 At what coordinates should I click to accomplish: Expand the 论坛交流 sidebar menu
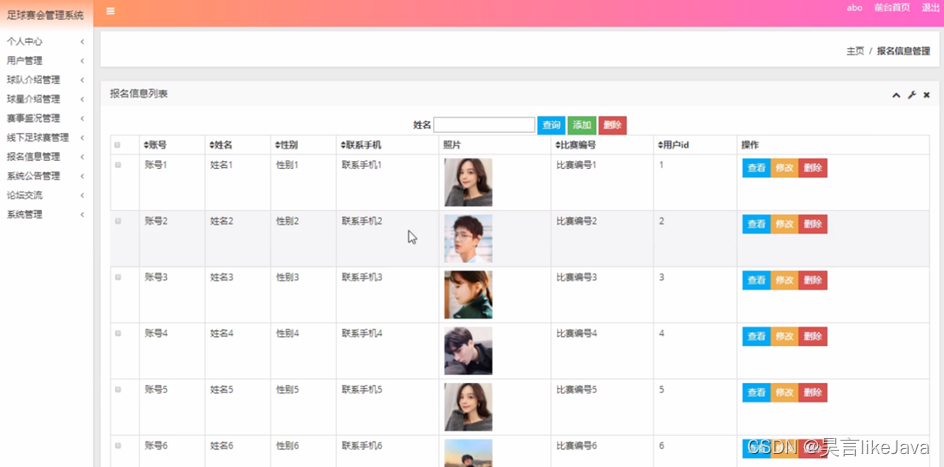pos(46,196)
